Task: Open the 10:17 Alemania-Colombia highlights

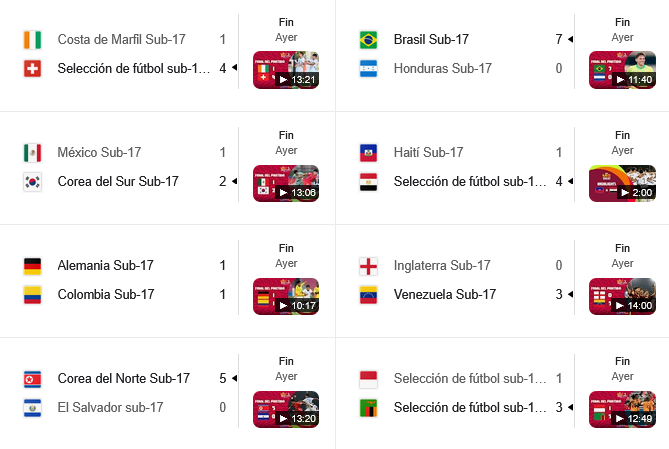Action: pyautogui.click(x=286, y=296)
